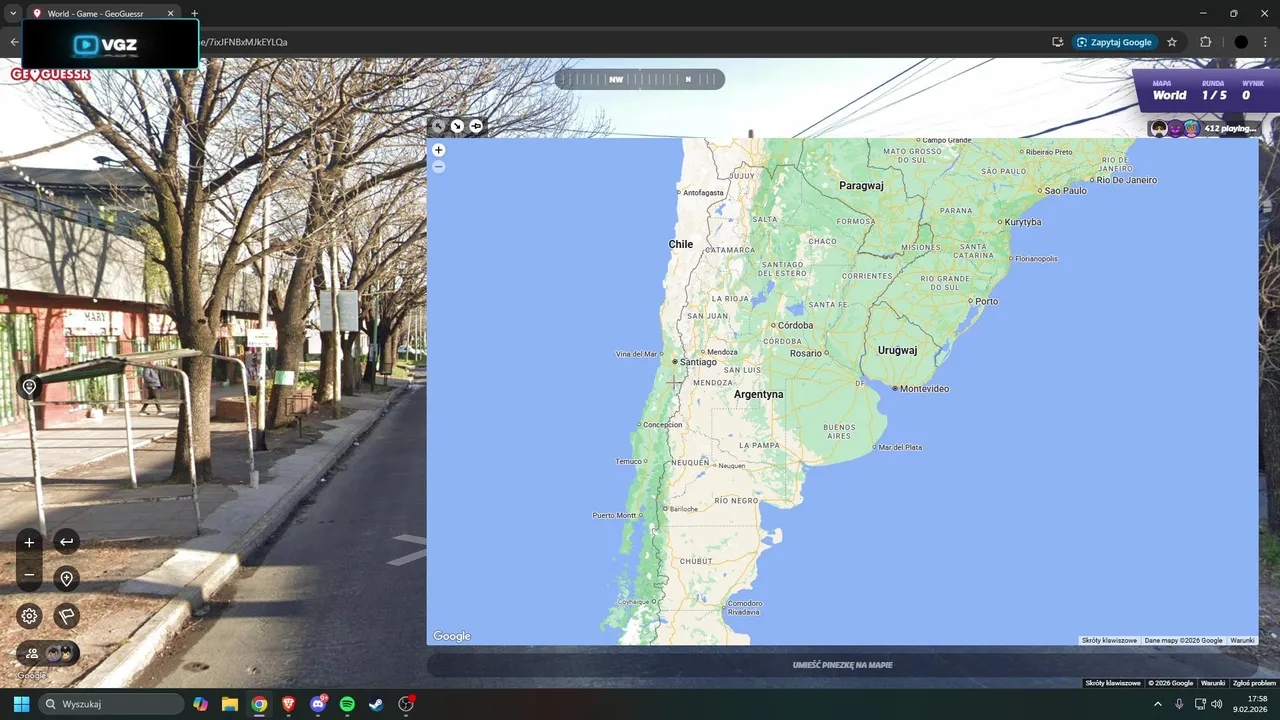Toggle the guess map sticky pin

[x=476, y=126]
